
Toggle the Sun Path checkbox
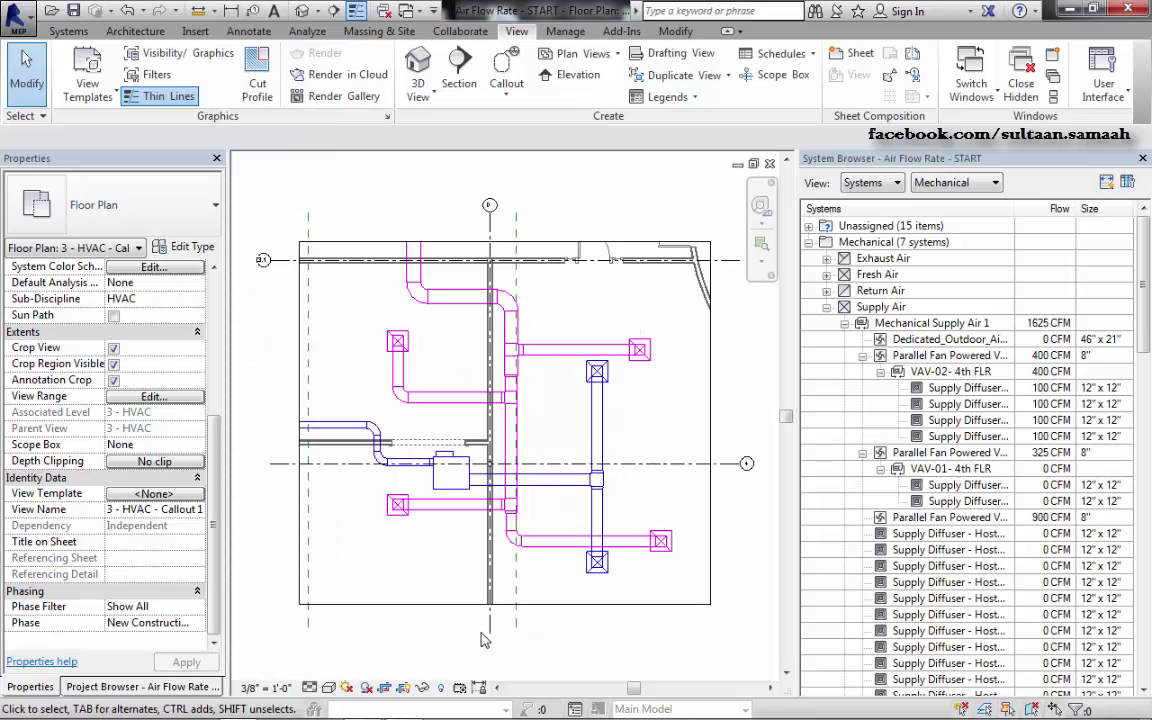(x=114, y=316)
